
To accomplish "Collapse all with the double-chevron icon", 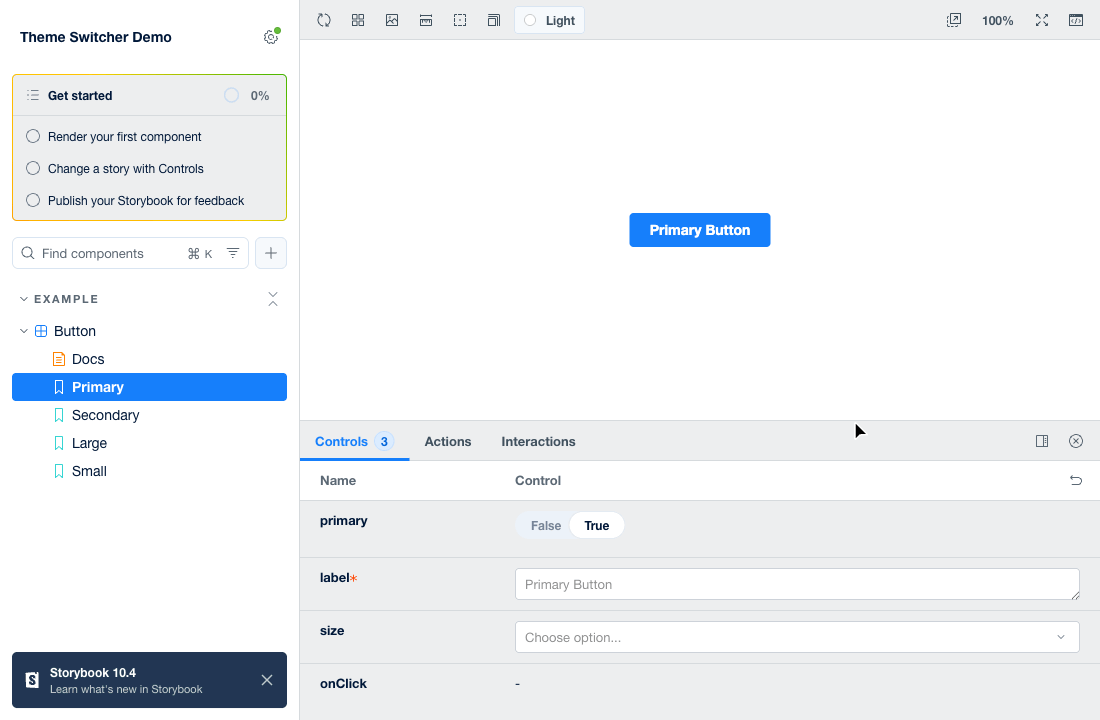I will click(x=273, y=299).
